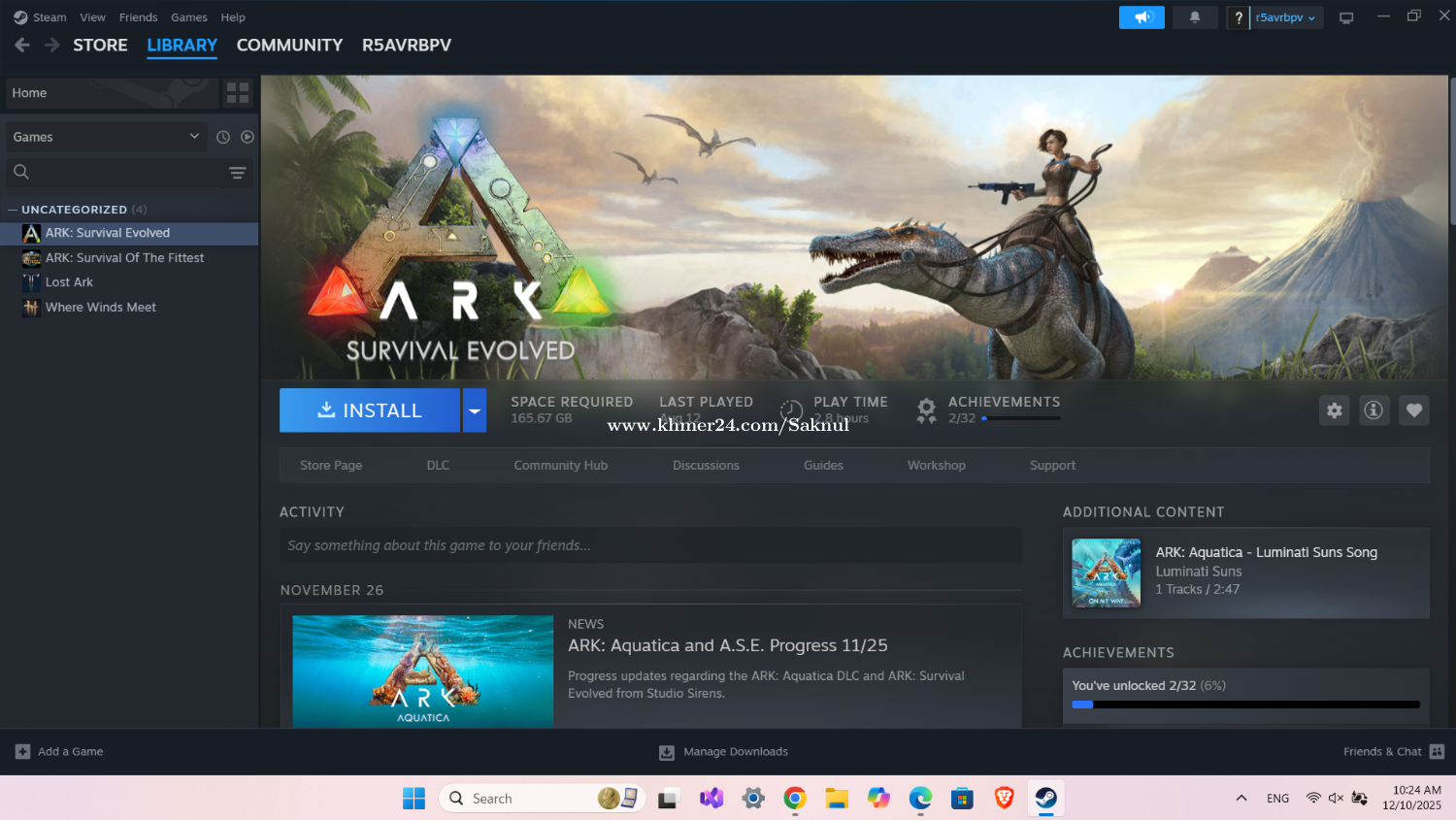Click the grid collections view icon
1456x820 pixels.
(238, 93)
